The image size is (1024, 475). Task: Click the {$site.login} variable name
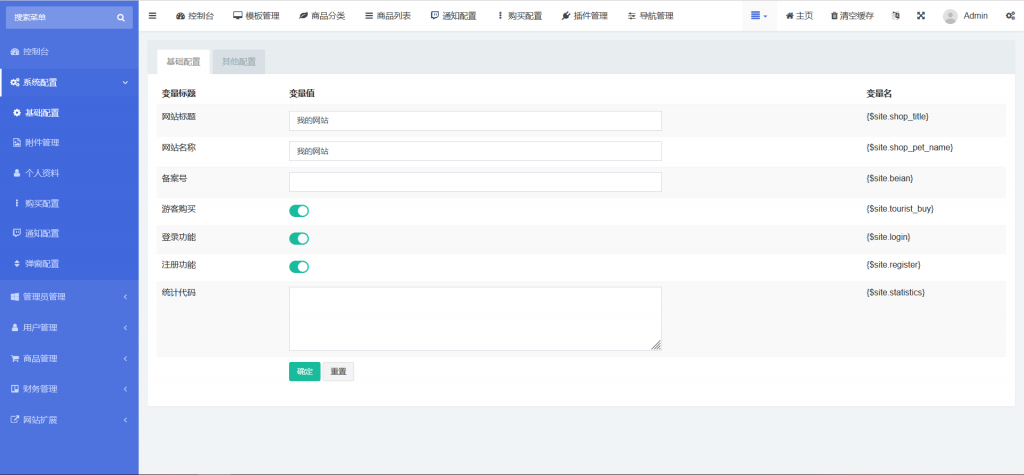tap(888, 237)
